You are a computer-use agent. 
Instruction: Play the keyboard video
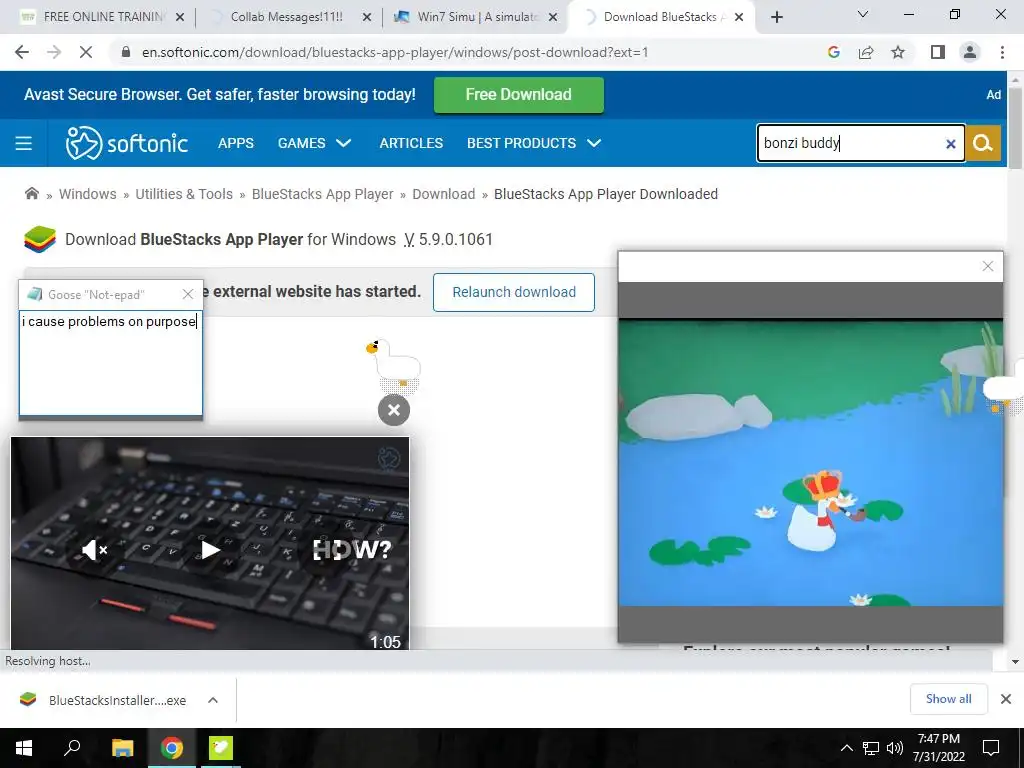[210, 550]
